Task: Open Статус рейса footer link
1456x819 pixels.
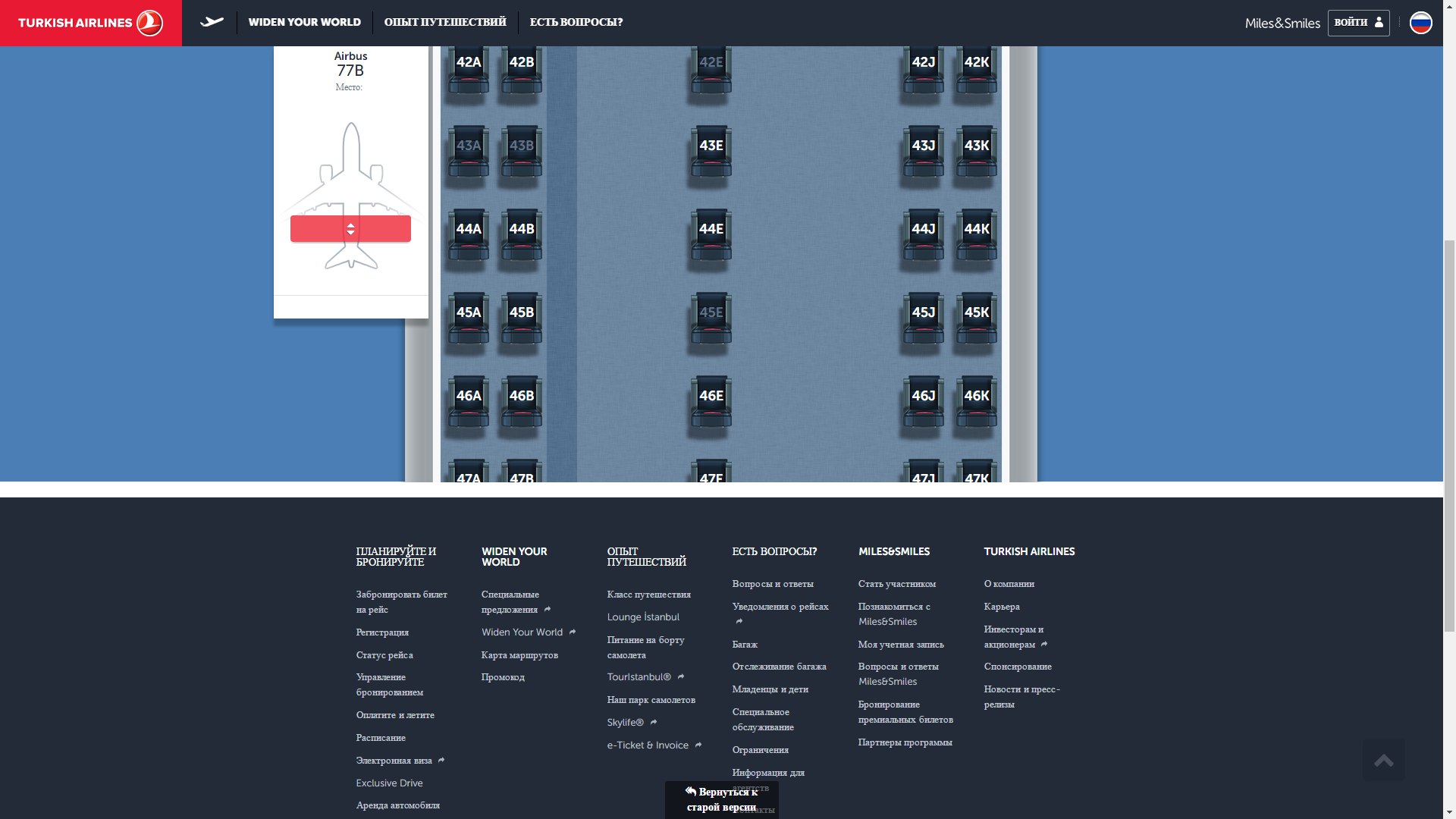Action: [384, 655]
